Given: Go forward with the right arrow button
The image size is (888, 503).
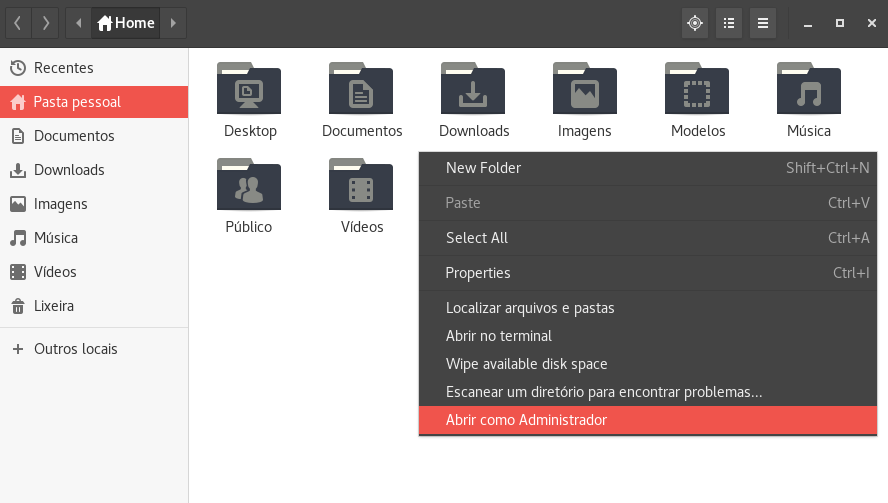Looking at the screenshot, I should pyautogui.click(x=45, y=23).
